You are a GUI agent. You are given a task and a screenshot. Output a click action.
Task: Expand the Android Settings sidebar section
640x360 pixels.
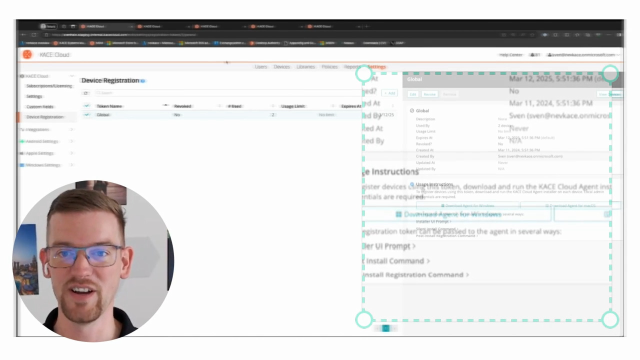tap(71, 141)
